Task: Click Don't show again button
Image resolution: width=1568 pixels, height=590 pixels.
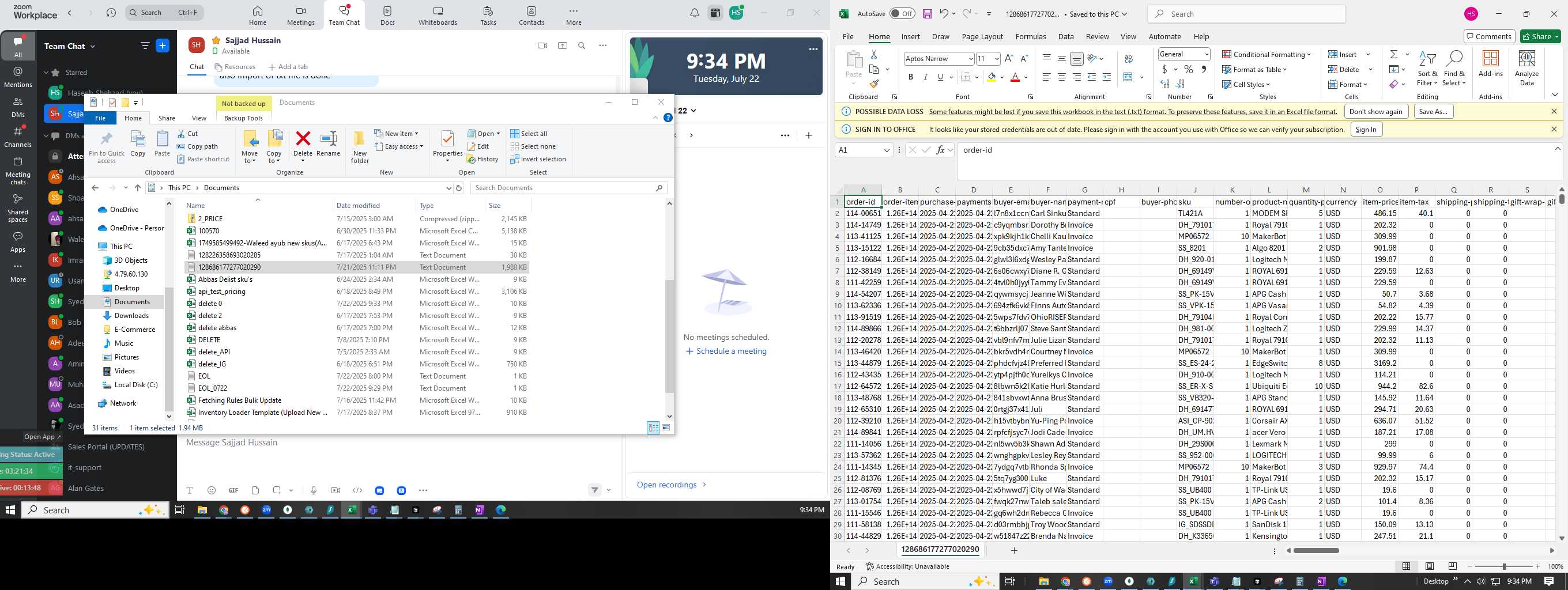Action: (1375, 111)
